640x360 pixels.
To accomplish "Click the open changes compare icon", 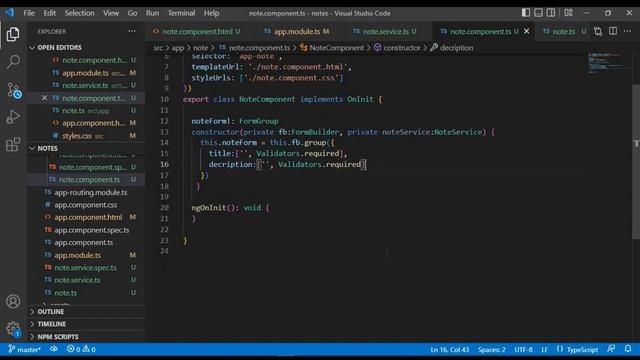I will coord(598,31).
